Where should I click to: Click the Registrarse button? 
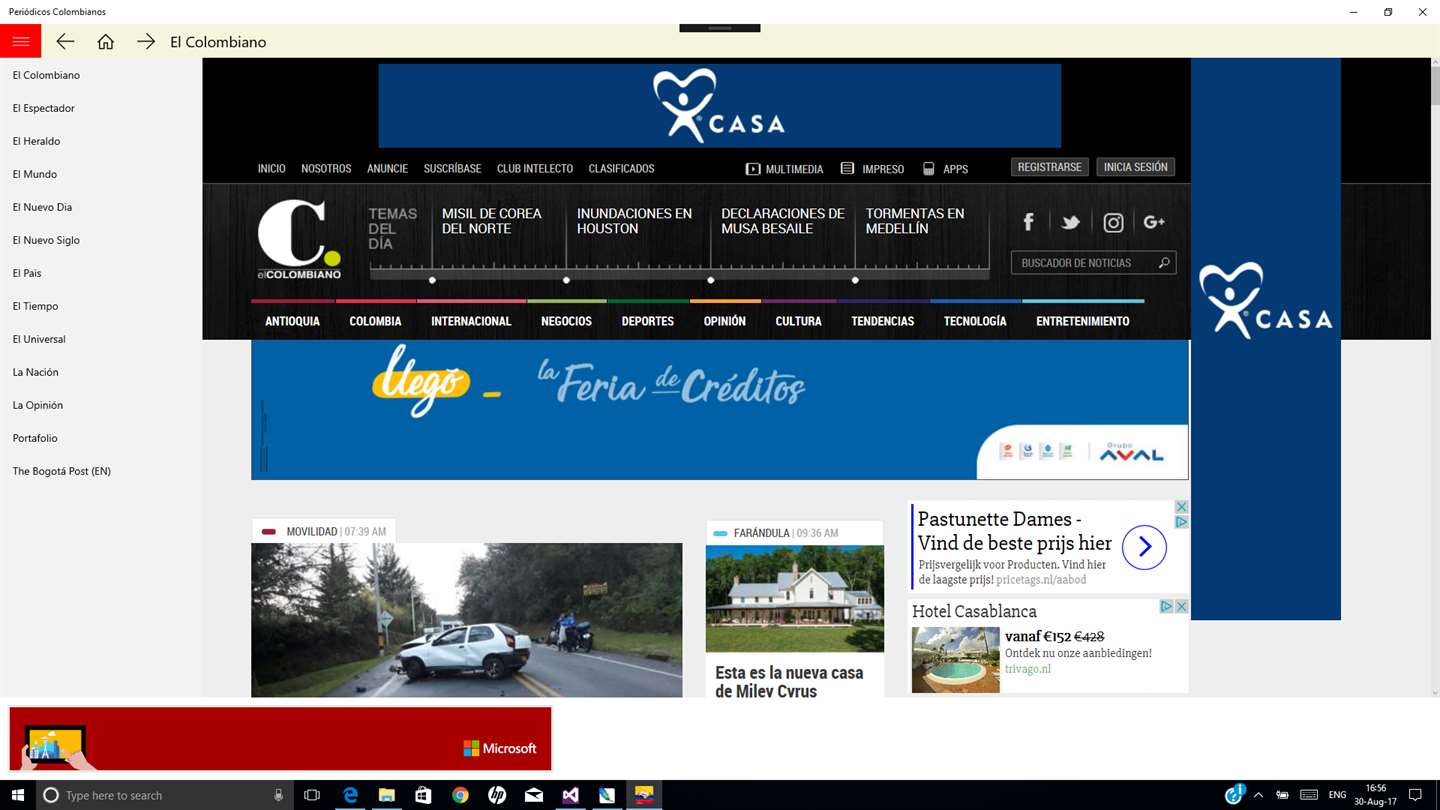tap(1049, 167)
